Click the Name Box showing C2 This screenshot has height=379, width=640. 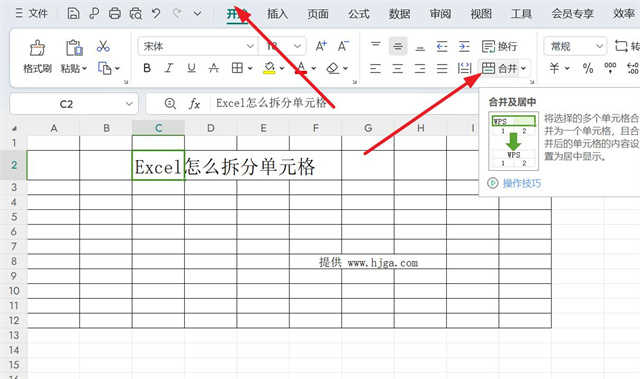[74, 104]
